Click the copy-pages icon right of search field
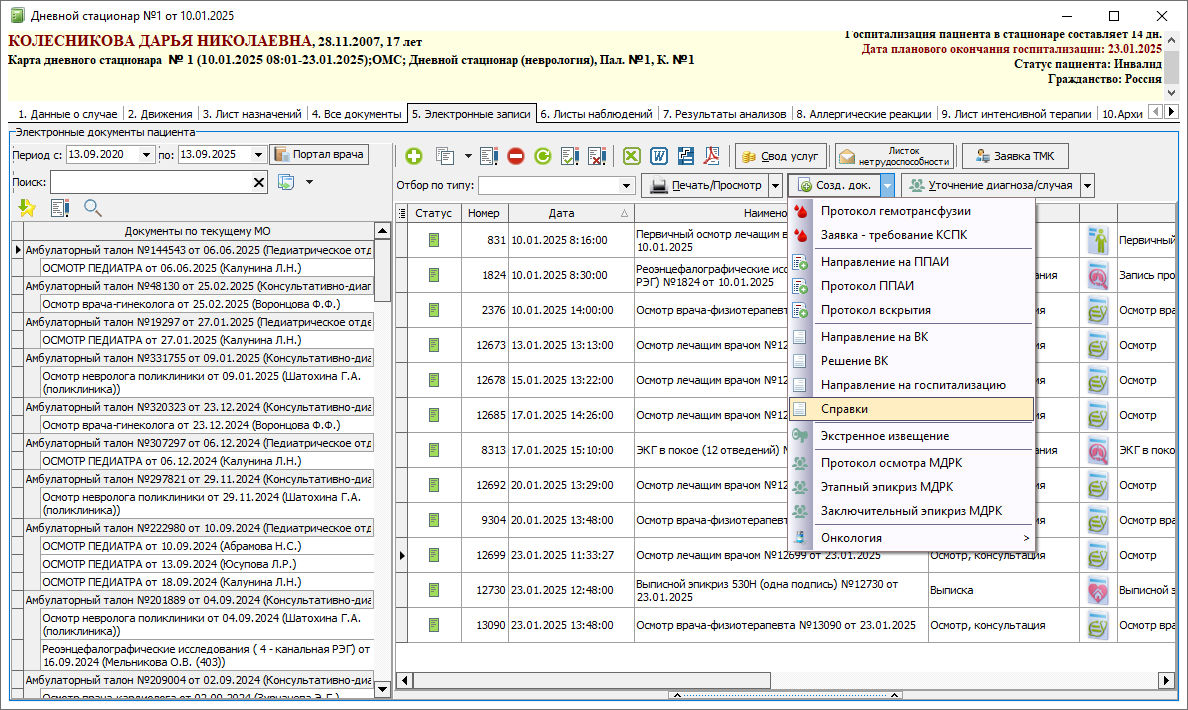The image size is (1188, 710). tap(286, 182)
